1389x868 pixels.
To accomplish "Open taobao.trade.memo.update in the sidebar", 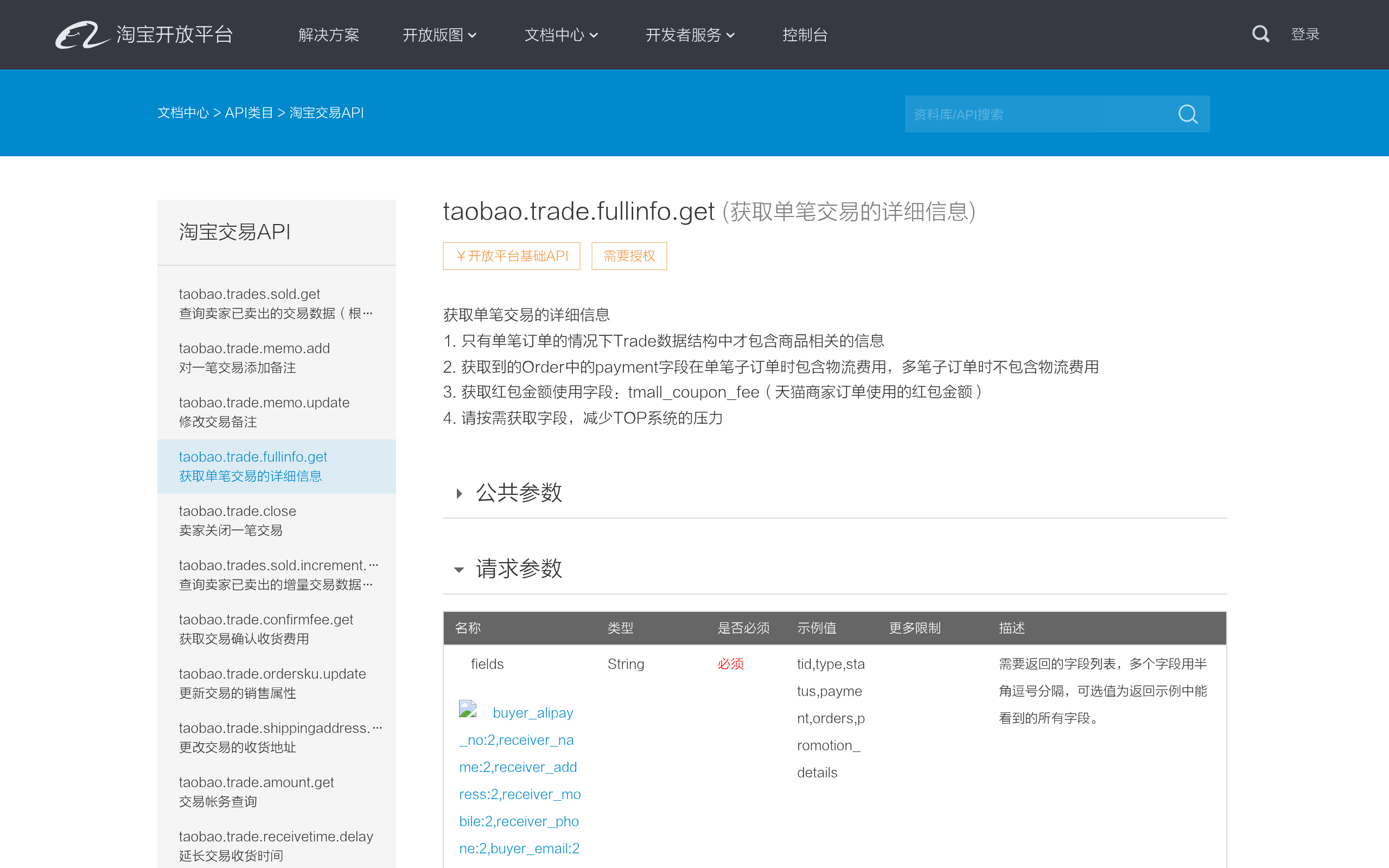I will [x=277, y=412].
